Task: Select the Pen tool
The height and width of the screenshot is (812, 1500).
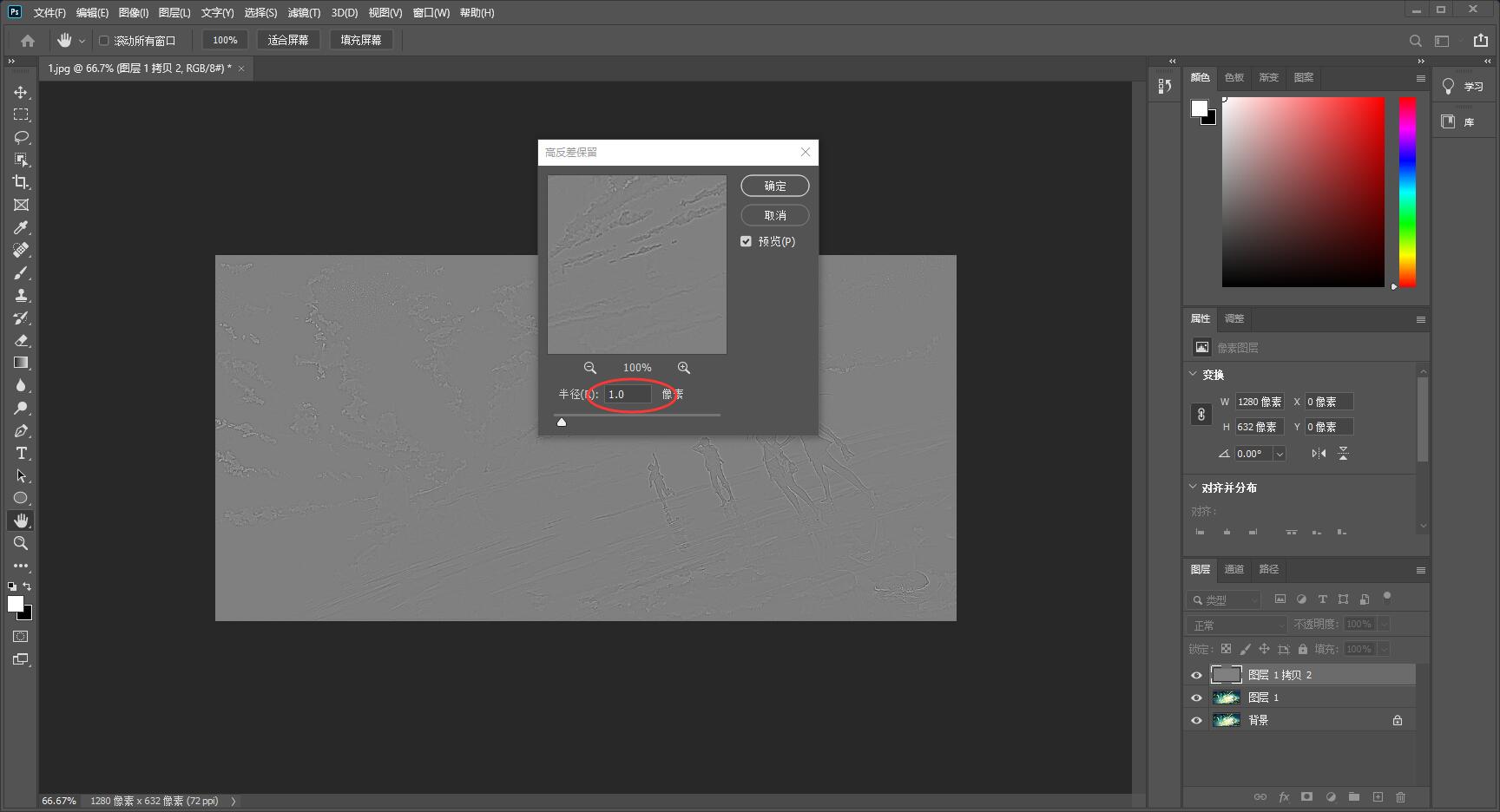Action: 21,430
